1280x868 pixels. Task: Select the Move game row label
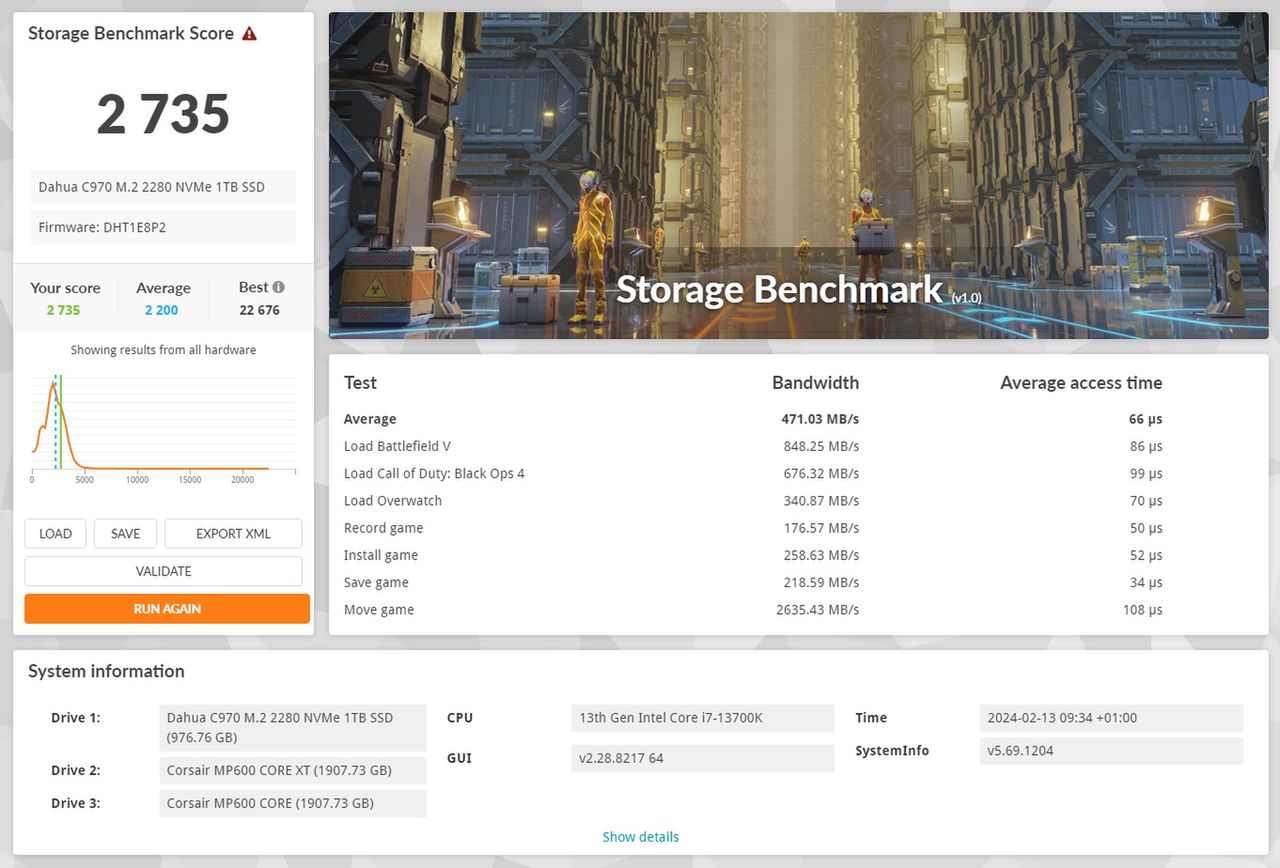click(379, 610)
